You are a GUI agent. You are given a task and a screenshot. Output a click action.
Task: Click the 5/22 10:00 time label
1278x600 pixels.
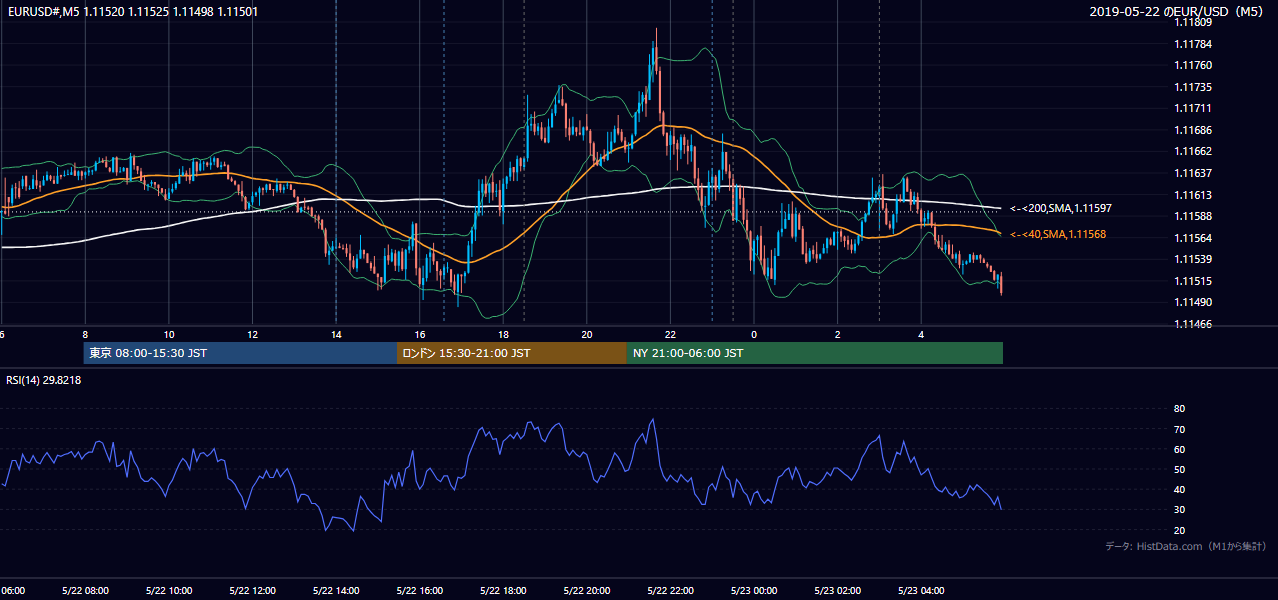pyautogui.click(x=169, y=590)
